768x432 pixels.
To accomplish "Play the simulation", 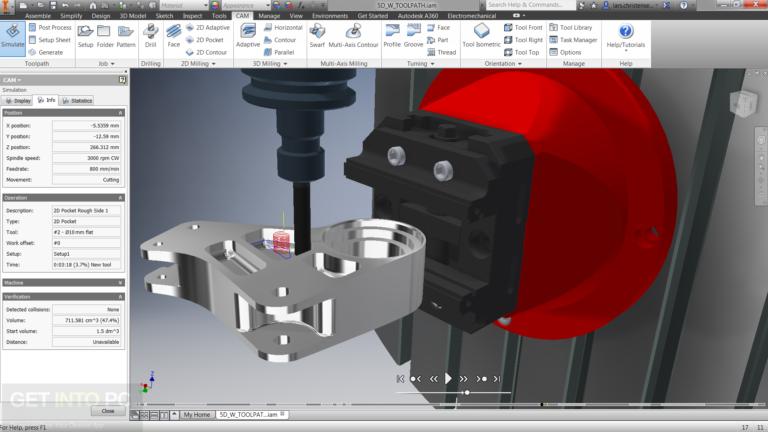I will click(448, 379).
